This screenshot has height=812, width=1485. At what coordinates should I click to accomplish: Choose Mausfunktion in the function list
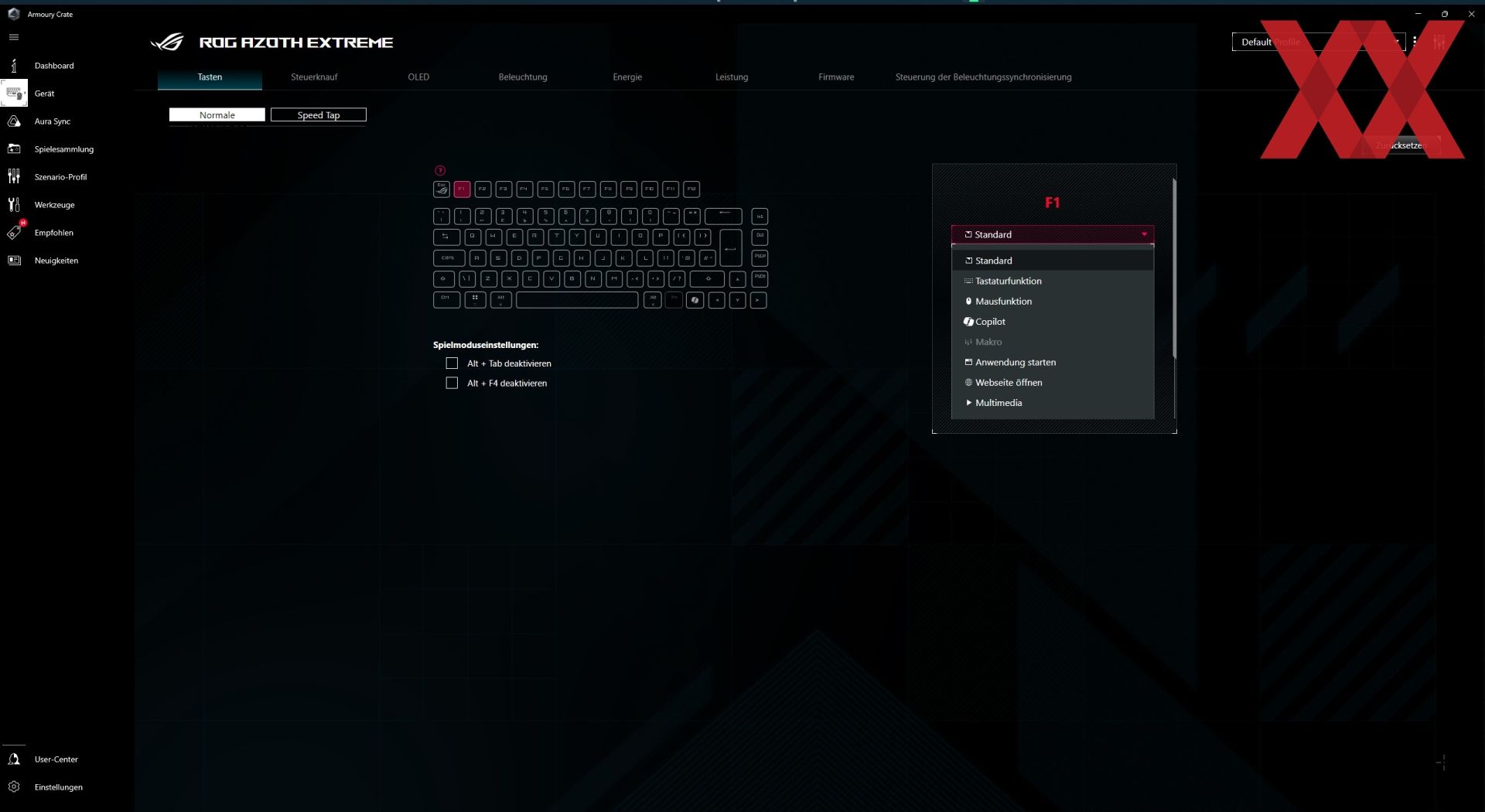(x=1053, y=302)
